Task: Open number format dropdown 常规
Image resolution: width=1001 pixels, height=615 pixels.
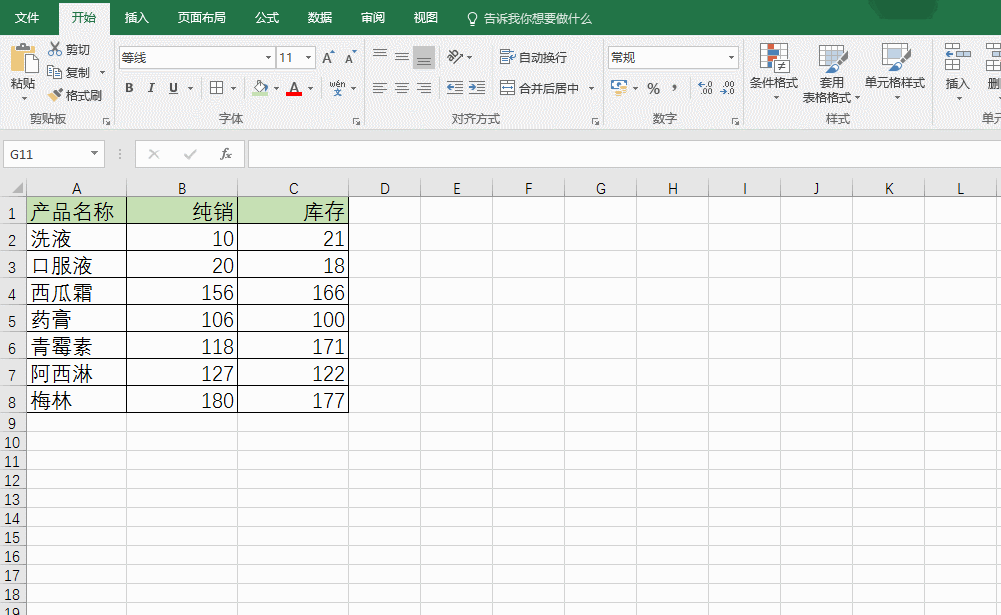Action: pyautogui.click(x=731, y=57)
